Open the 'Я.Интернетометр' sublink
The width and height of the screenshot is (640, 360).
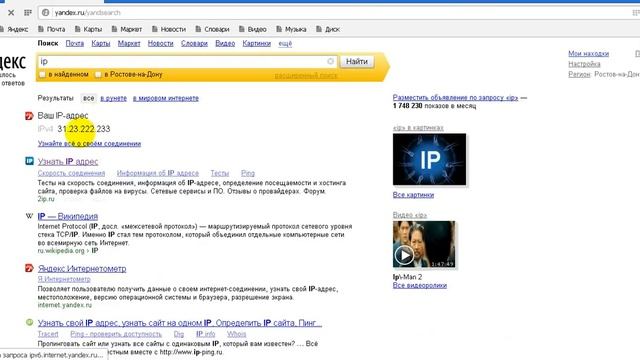click(64, 279)
